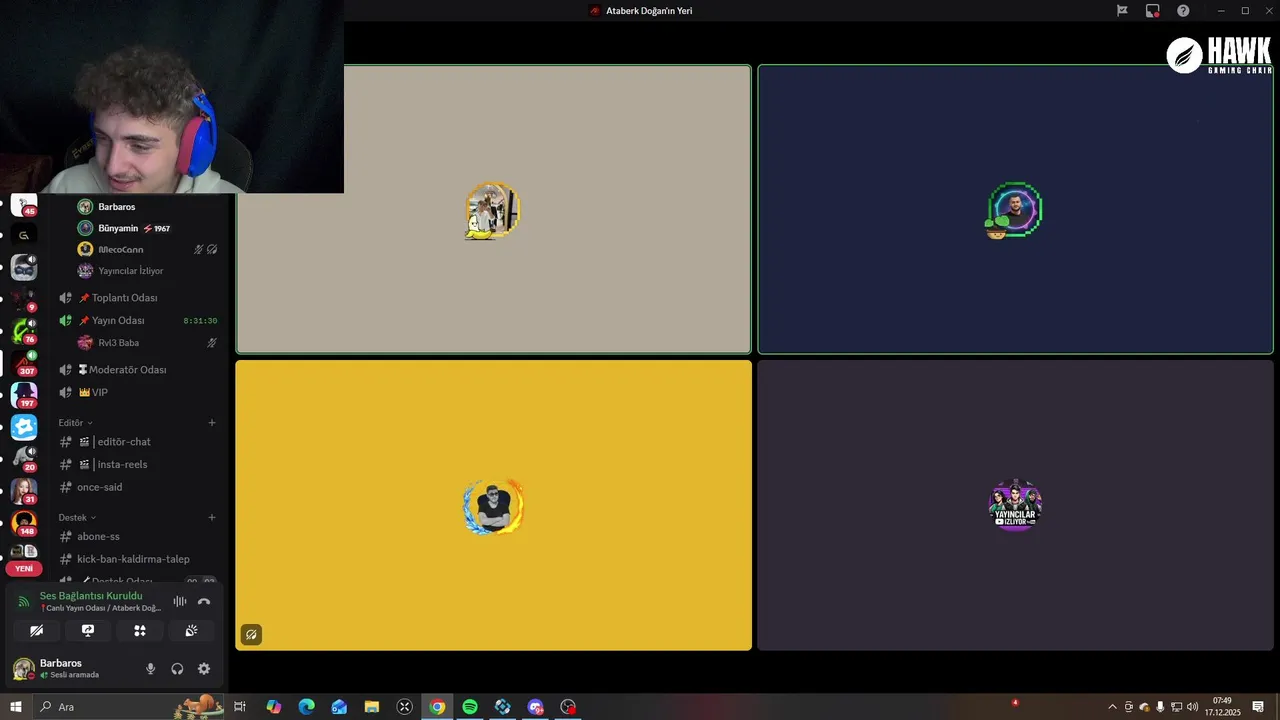This screenshot has height=720, width=1280.
Task: Open the screen icon beside Discord help
Action: 1152,11
